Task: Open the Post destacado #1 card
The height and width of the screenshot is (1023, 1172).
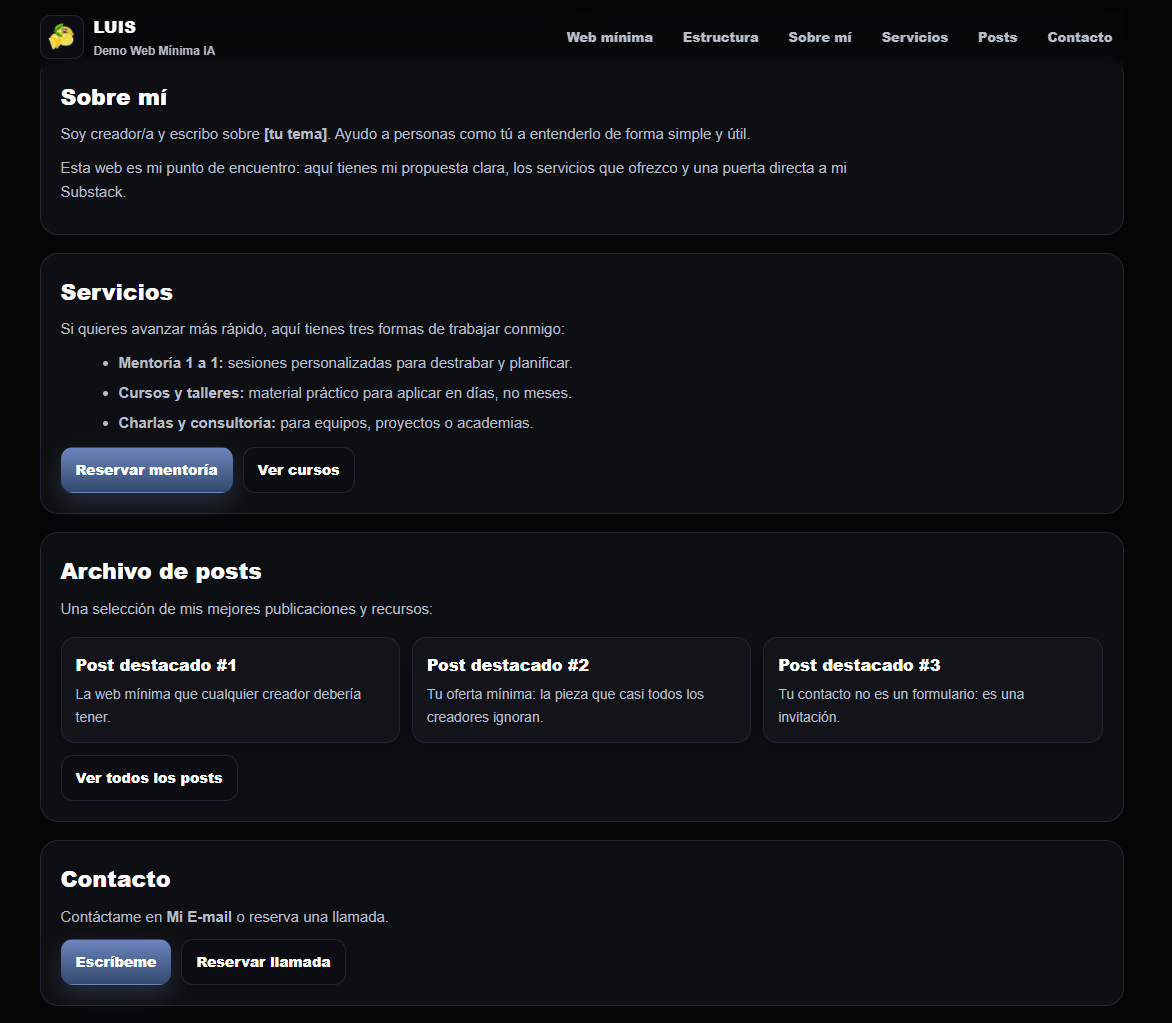Action: click(x=230, y=690)
